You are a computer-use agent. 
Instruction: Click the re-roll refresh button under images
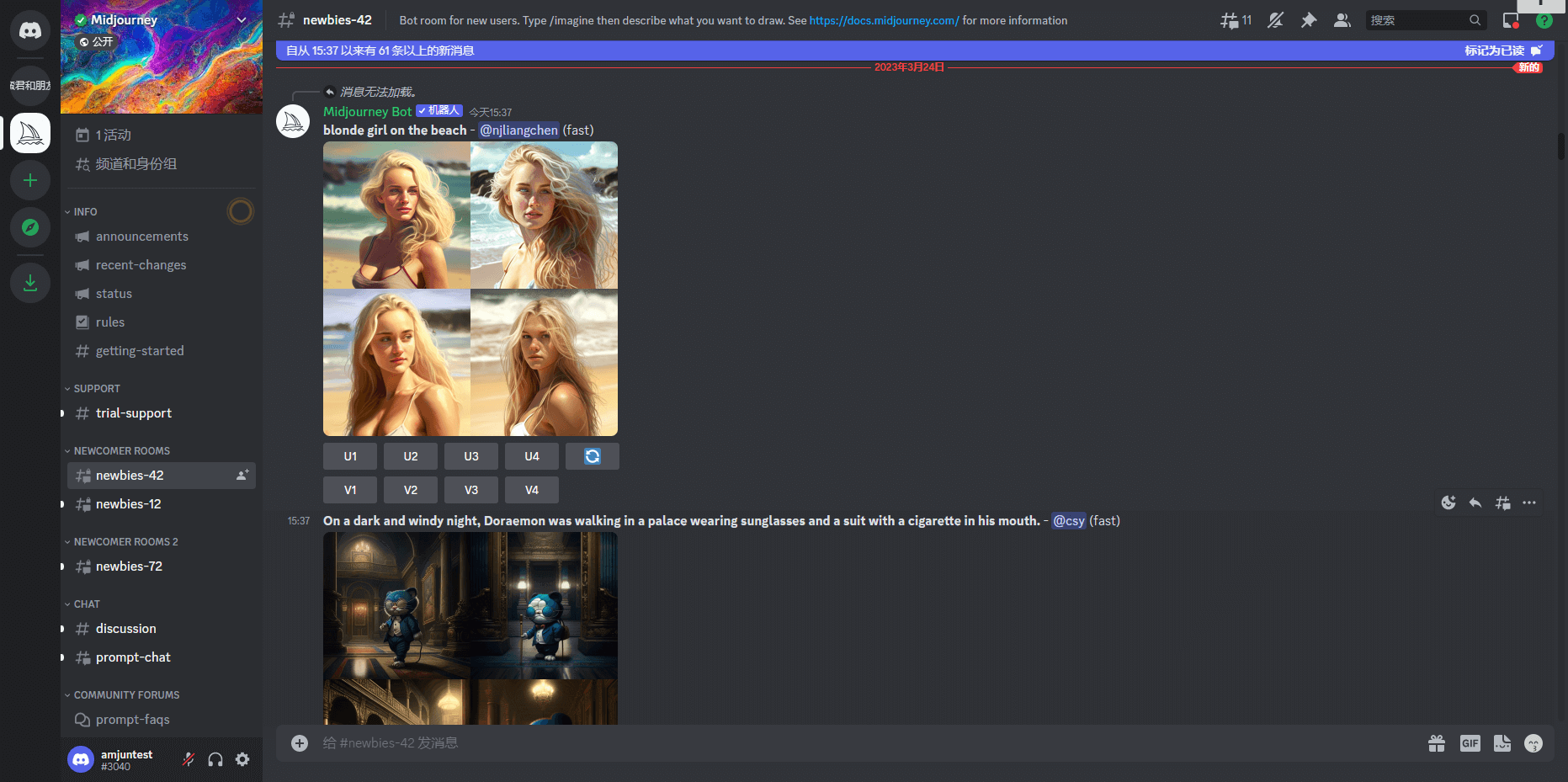(593, 456)
